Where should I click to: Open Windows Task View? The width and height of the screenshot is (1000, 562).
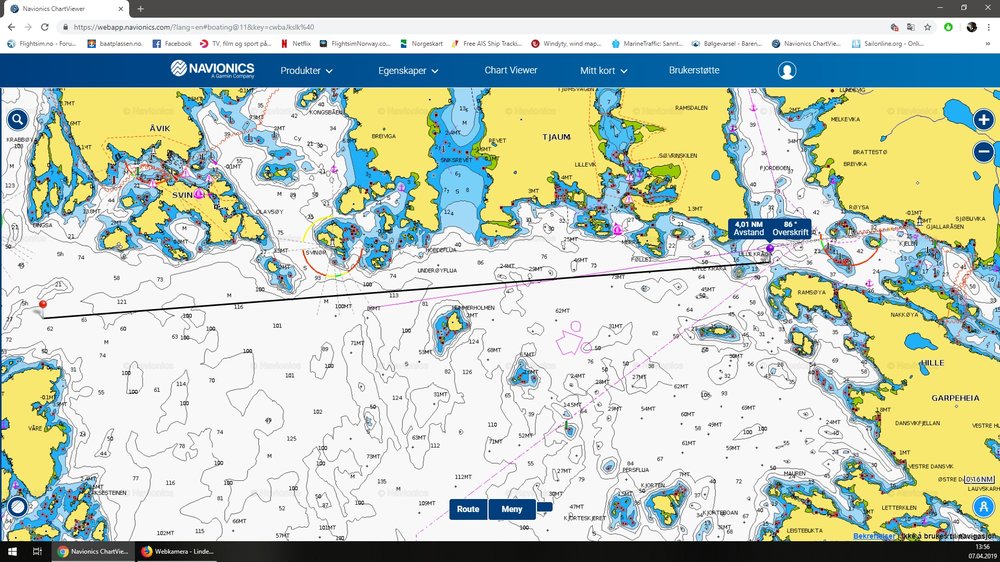37,551
